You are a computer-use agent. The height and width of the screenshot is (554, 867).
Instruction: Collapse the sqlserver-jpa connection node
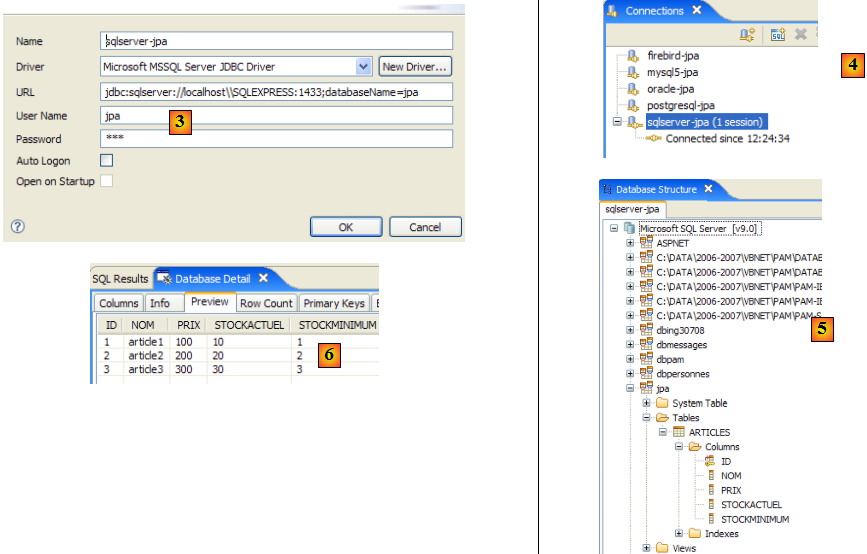pos(617,121)
